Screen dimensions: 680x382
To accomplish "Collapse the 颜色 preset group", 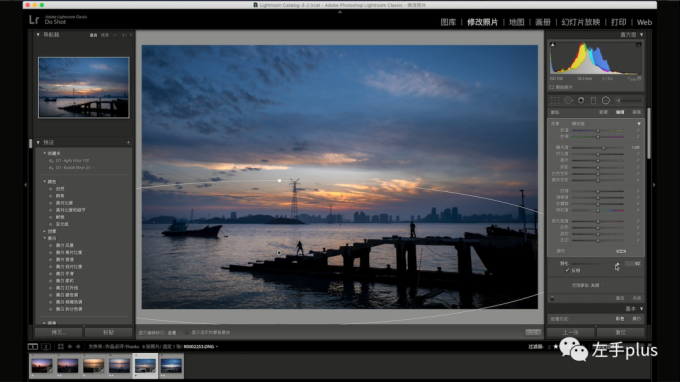I will pos(45,182).
